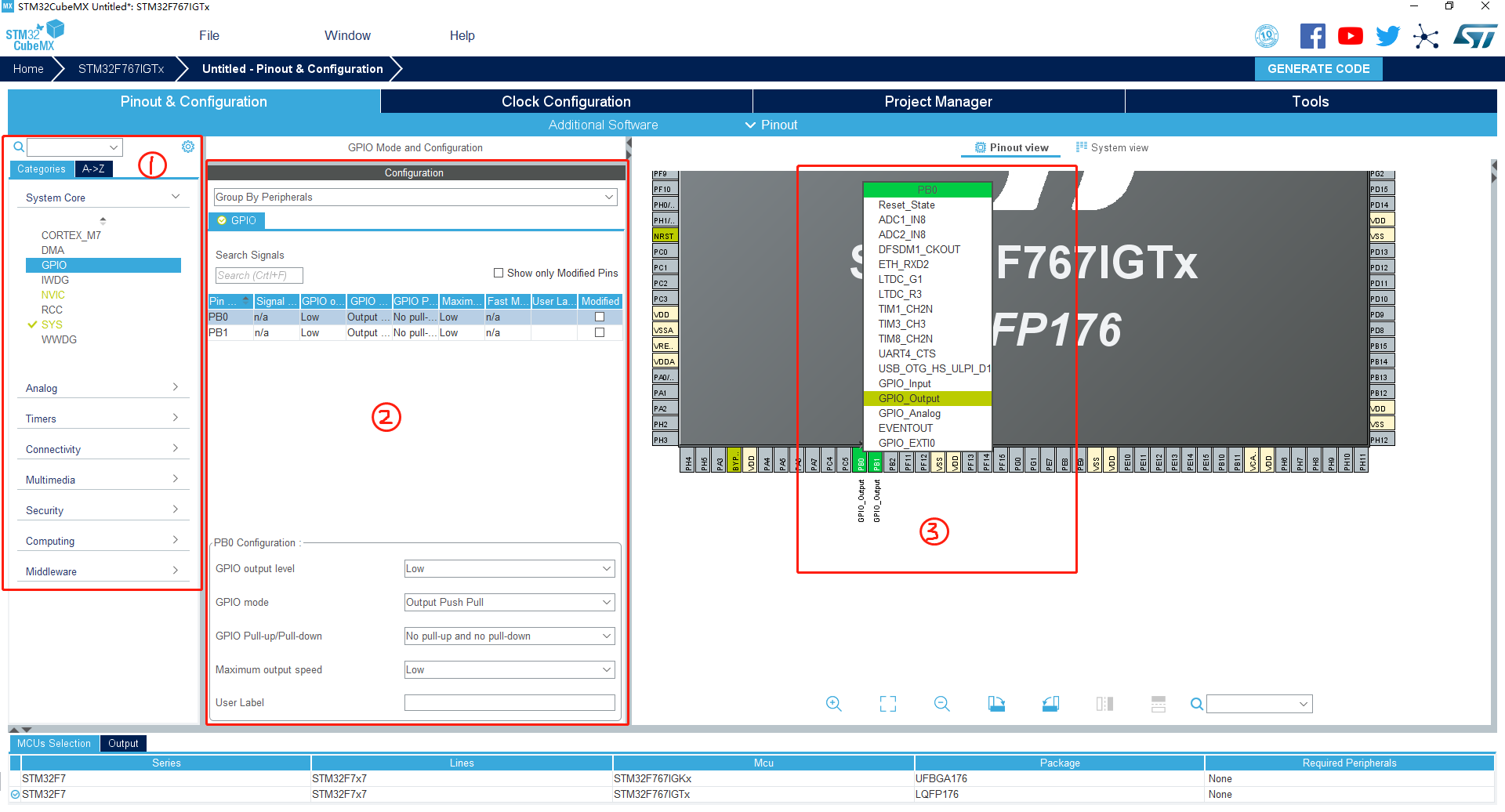Click the collapse arrows above MCUs Selection
Screen dimensions: 1505x812
point(20,730)
